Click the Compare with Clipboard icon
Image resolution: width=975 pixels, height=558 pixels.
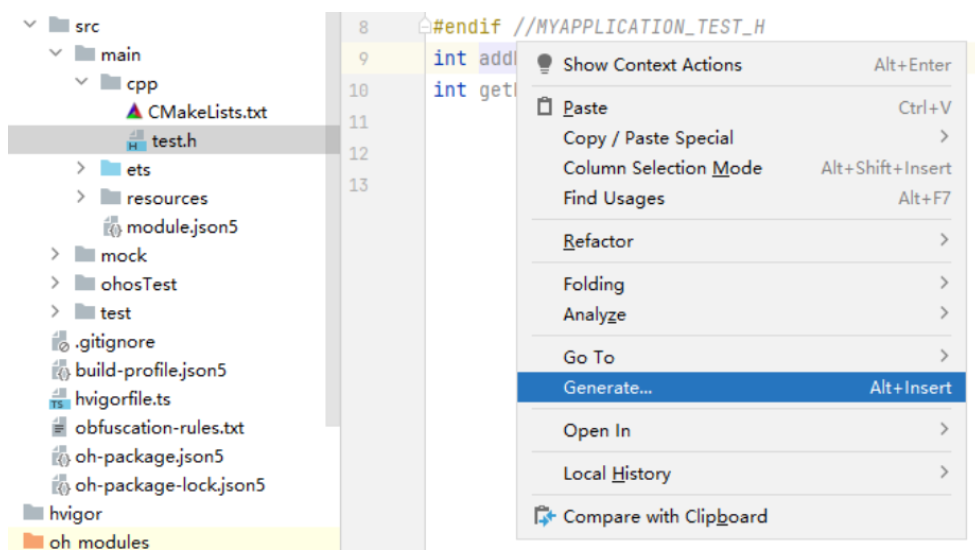coord(545,517)
